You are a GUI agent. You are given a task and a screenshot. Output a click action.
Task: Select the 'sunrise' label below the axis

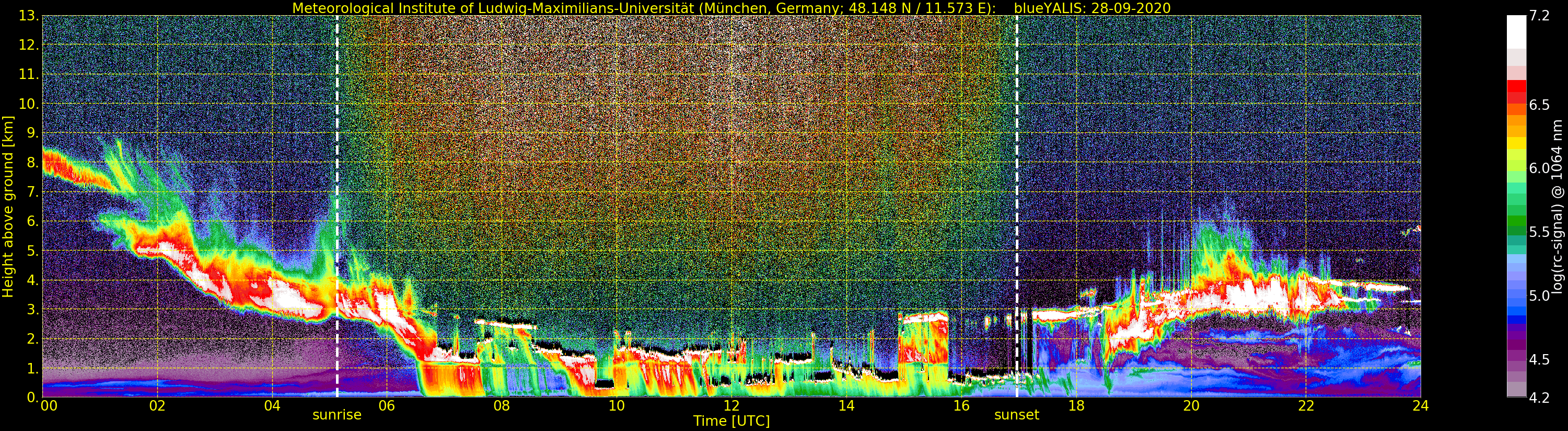tap(336, 415)
